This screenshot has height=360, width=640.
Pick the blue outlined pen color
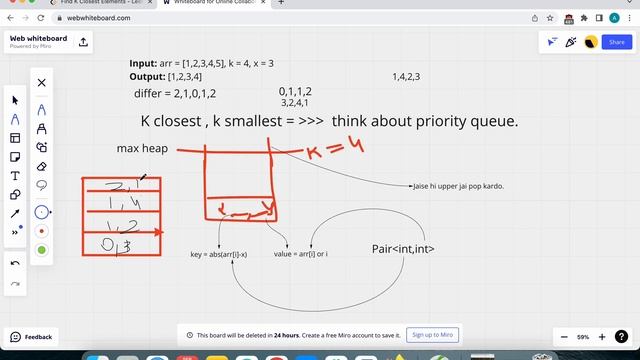click(x=42, y=212)
